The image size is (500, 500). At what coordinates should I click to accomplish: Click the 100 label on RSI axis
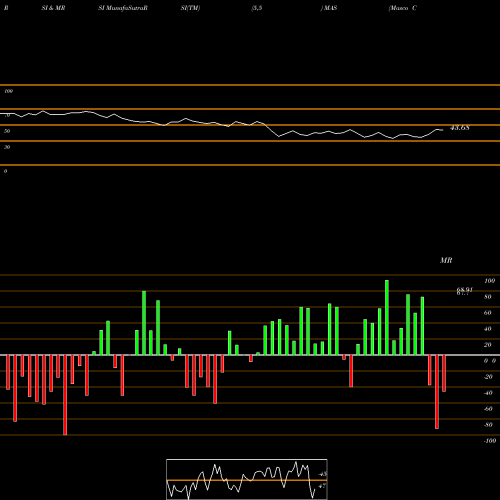tap(8, 91)
